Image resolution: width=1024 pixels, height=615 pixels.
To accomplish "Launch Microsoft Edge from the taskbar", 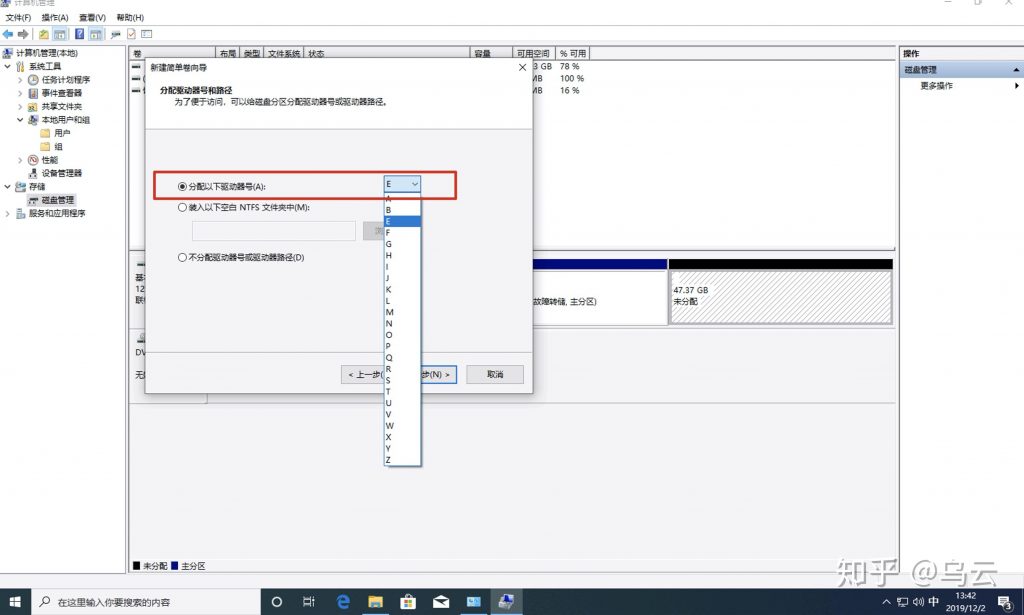I will click(343, 602).
